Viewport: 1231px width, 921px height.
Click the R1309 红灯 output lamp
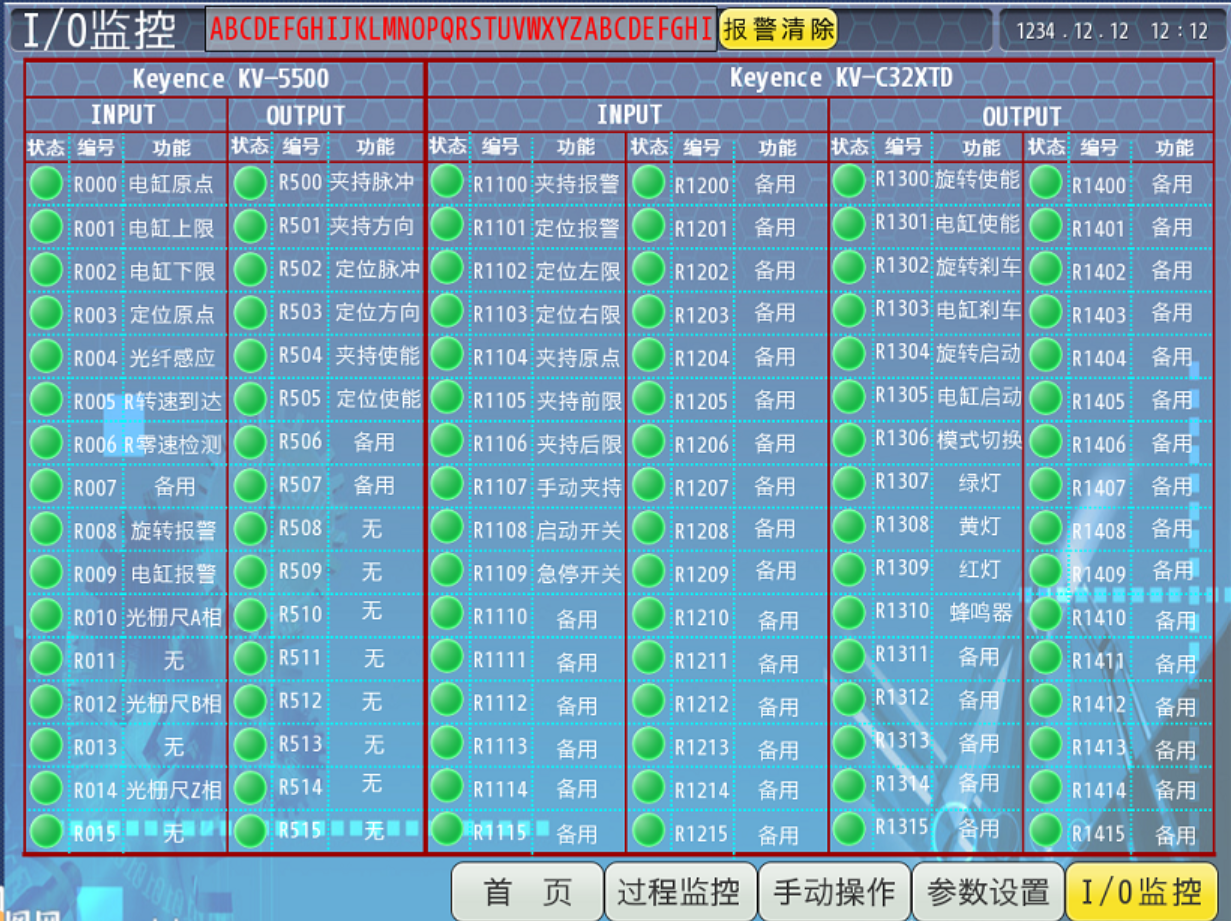click(x=849, y=569)
